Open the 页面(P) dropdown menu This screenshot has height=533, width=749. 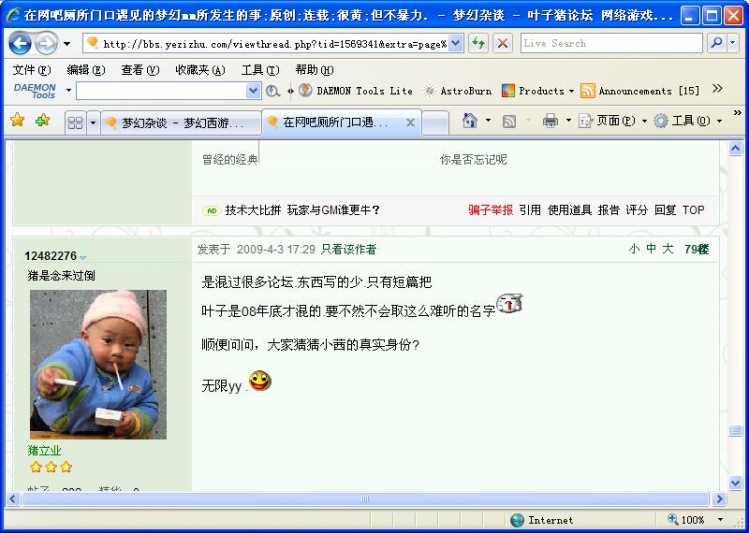click(x=614, y=121)
